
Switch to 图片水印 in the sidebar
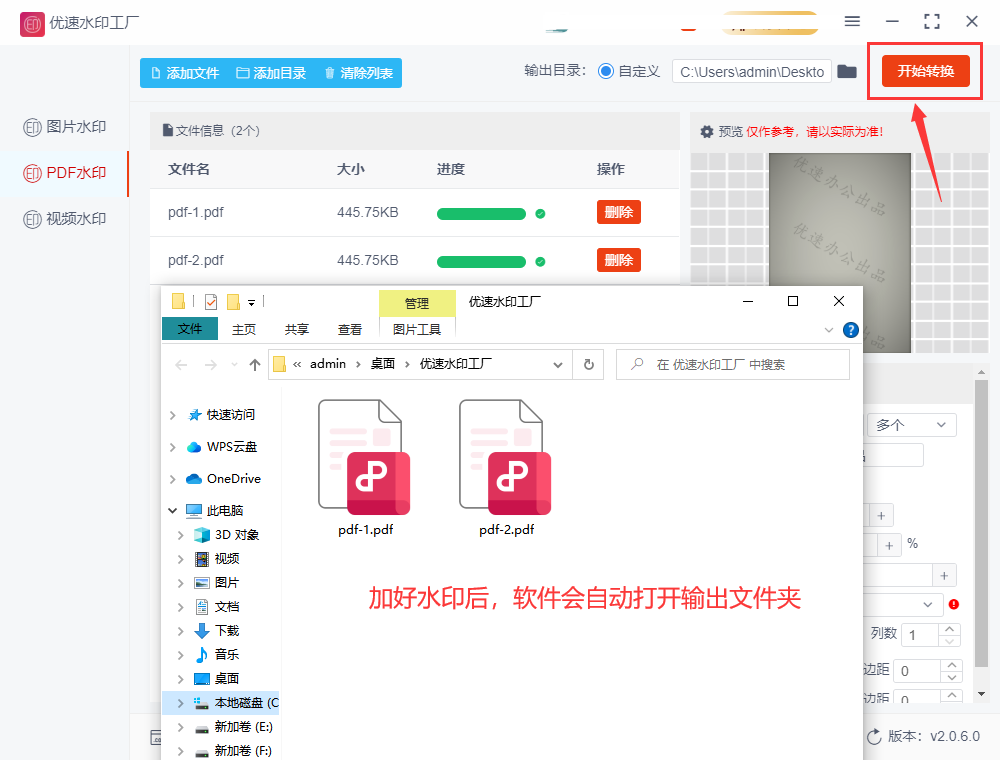(x=64, y=127)
